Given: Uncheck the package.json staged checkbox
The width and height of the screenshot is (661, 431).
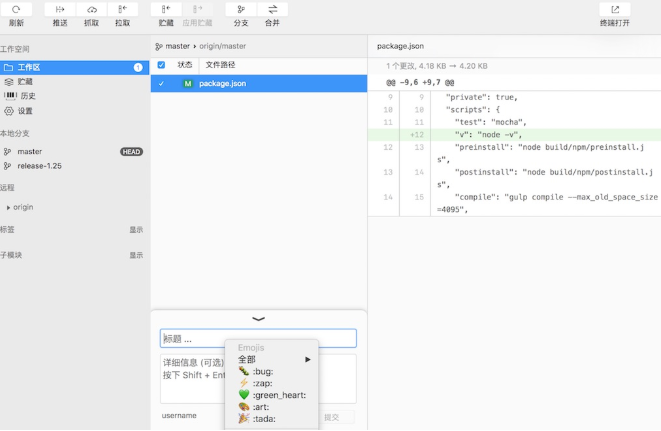Looking at the screenshot, I should coord(162,84).
